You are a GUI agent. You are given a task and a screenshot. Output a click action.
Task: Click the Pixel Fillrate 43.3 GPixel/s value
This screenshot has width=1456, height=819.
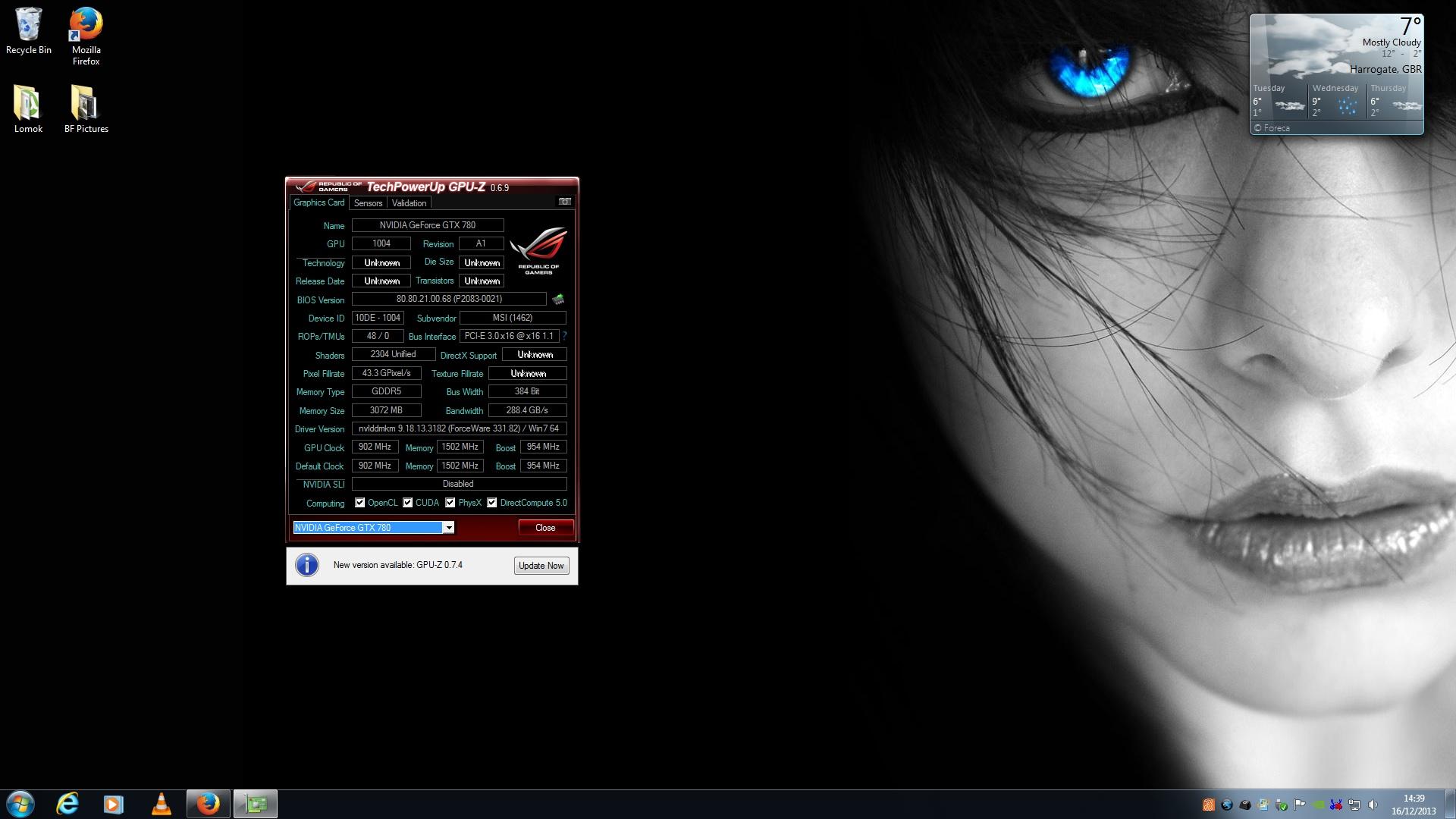coord(386,373)
